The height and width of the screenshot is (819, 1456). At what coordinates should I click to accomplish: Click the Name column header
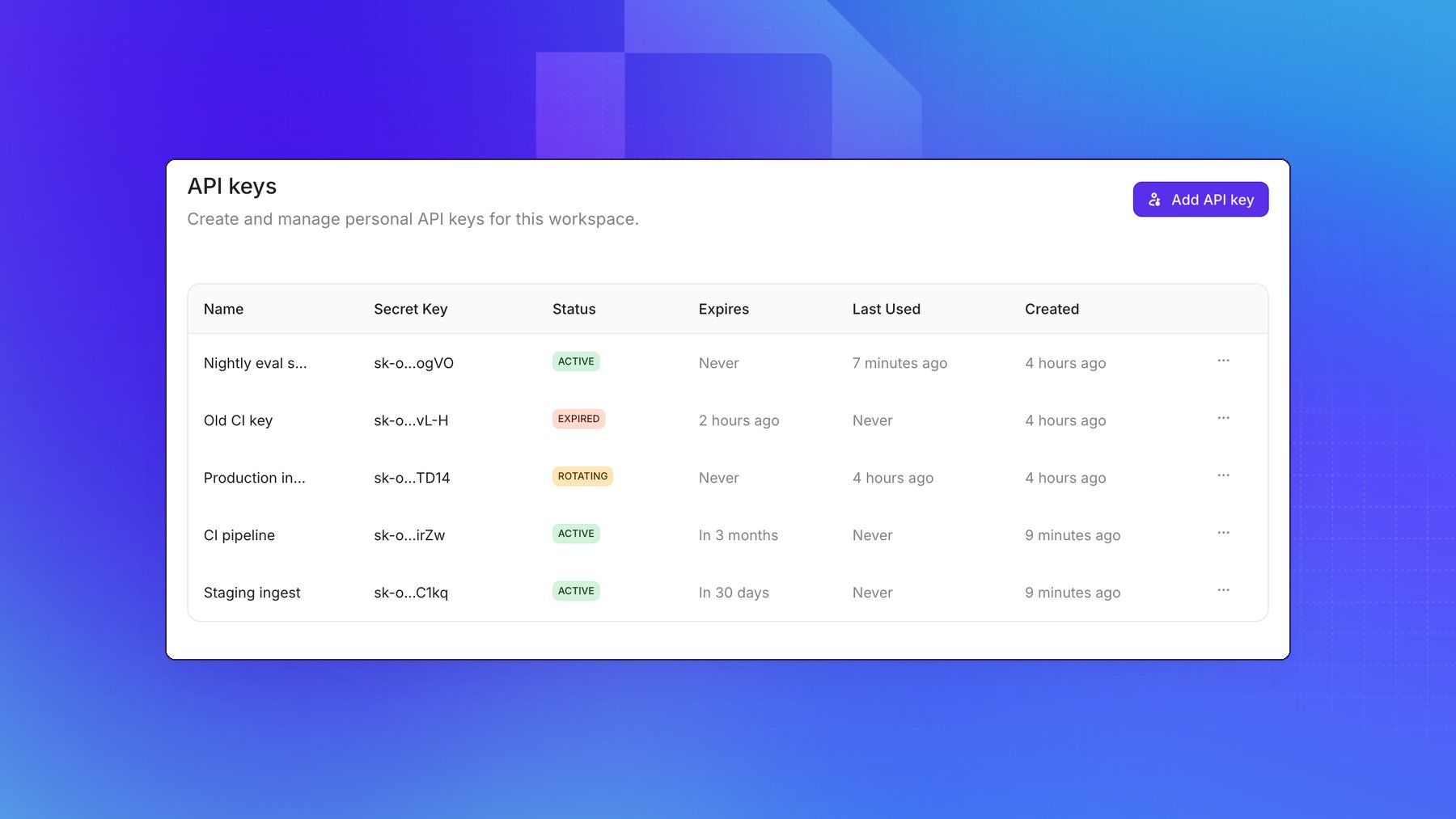coord(223,309)
